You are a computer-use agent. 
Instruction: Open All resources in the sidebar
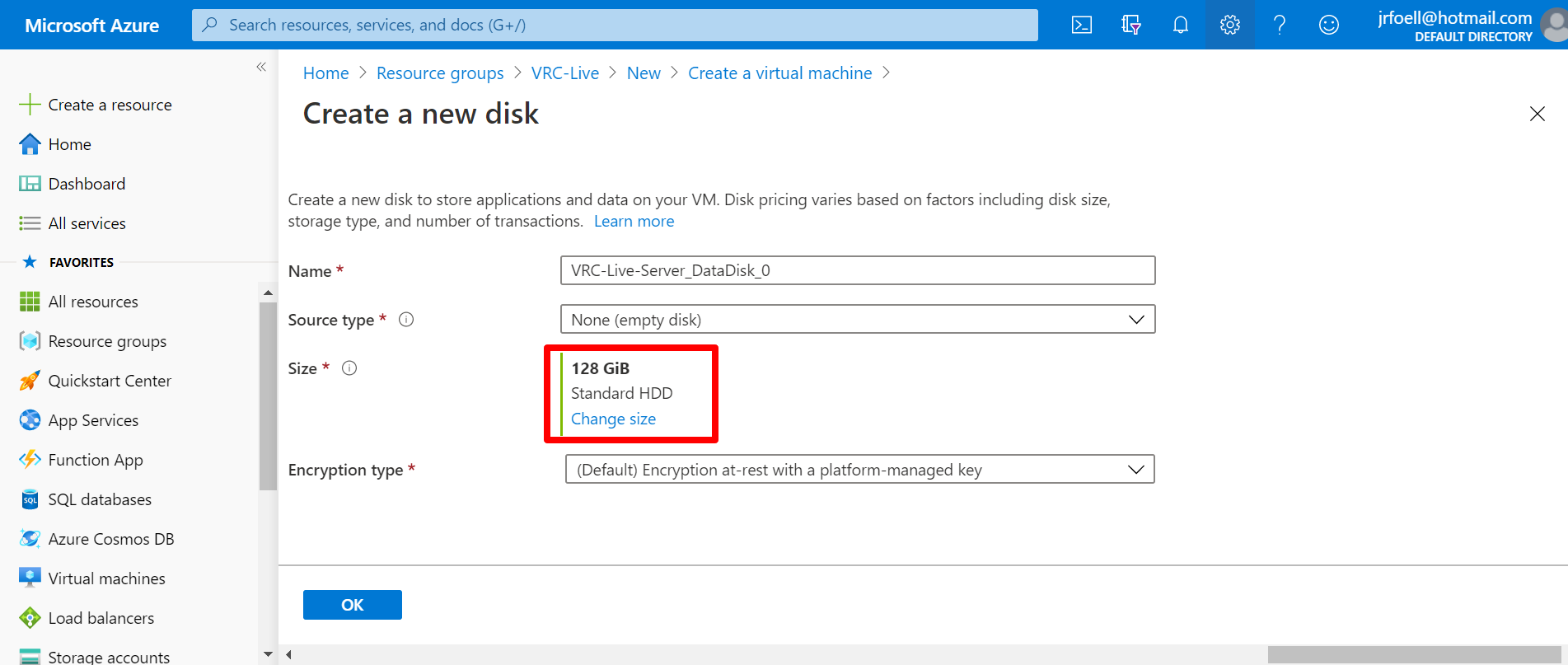[93, 302]
